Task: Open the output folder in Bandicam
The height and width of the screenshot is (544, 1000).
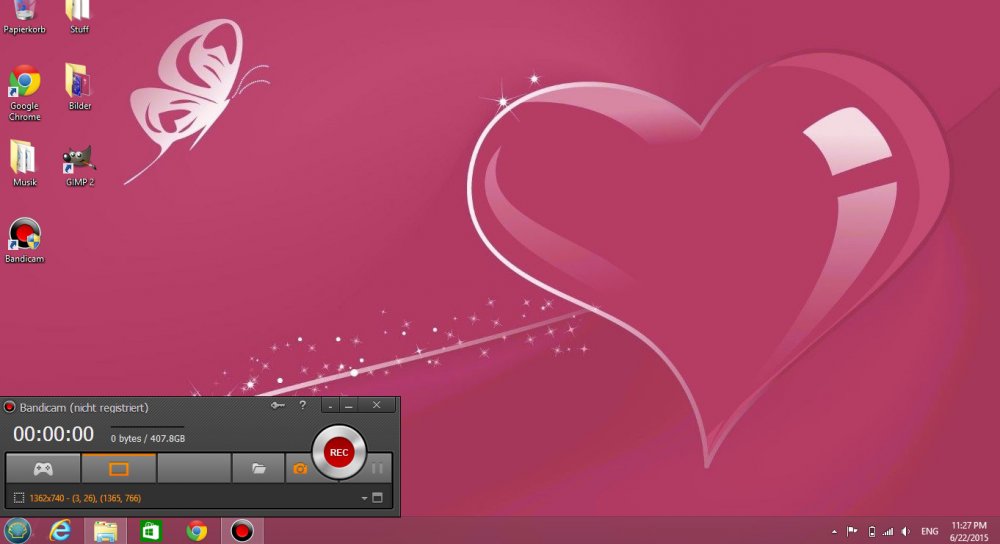Action: 258,468
